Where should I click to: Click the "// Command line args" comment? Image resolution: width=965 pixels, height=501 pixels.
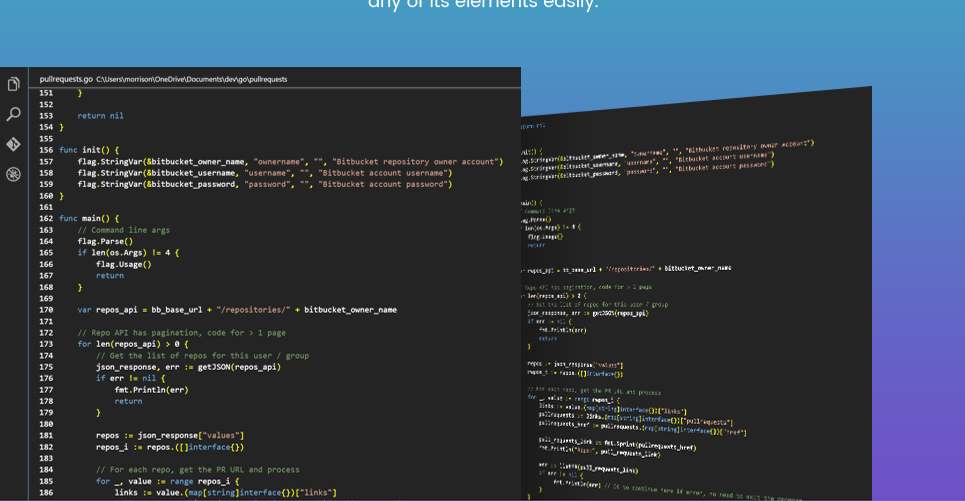tap(124, 230)
